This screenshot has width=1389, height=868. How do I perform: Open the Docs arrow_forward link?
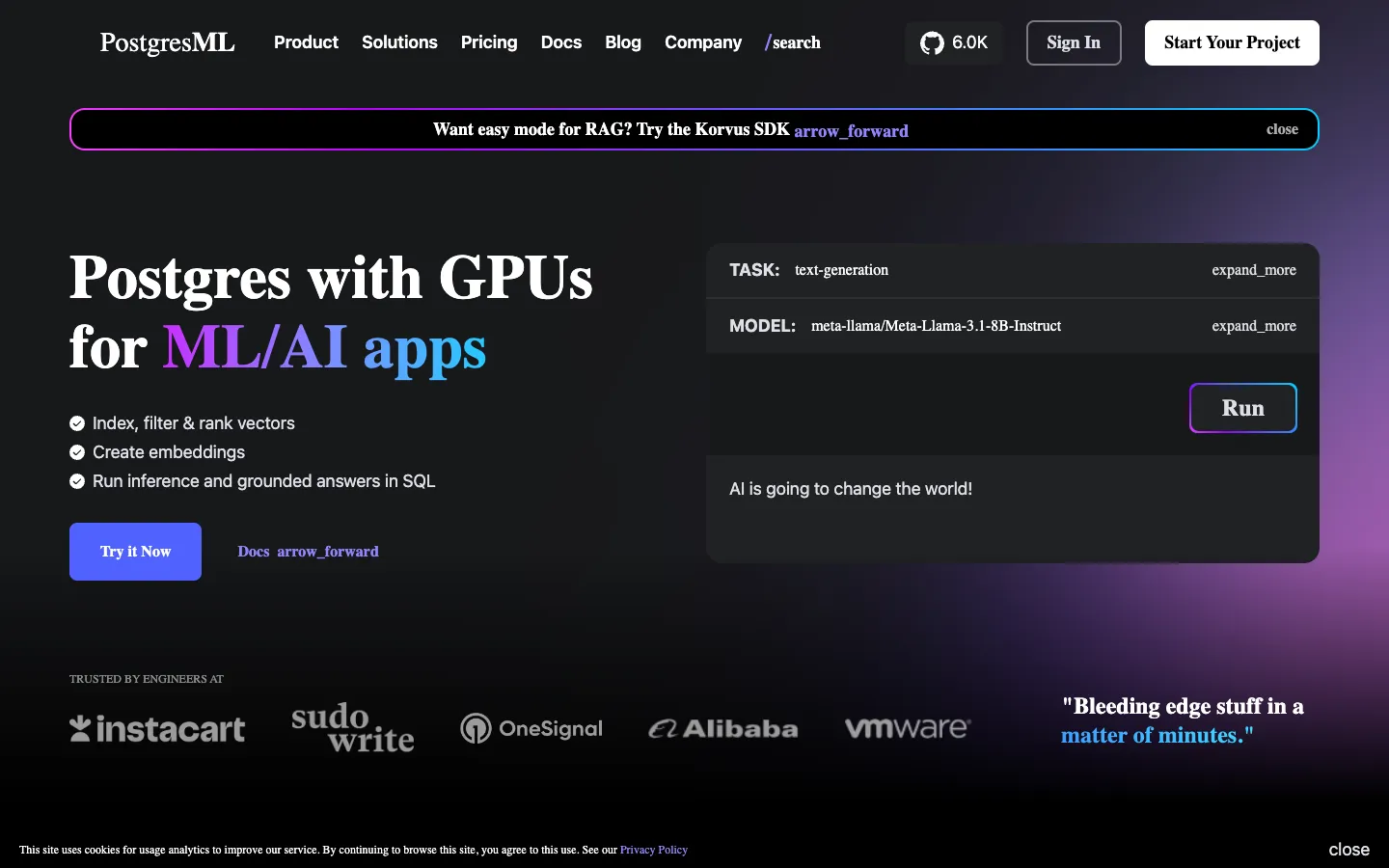coord(309,552)
